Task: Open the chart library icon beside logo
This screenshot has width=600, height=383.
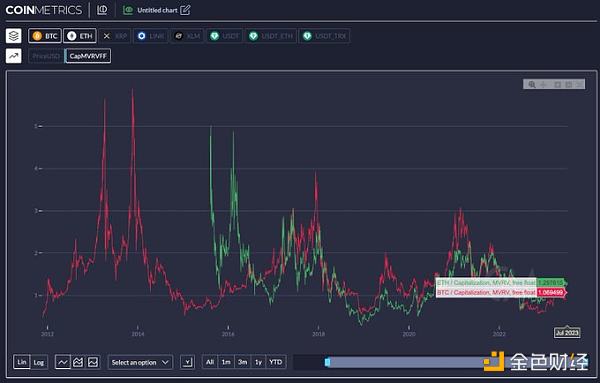Action: click(x=102, y=10)
